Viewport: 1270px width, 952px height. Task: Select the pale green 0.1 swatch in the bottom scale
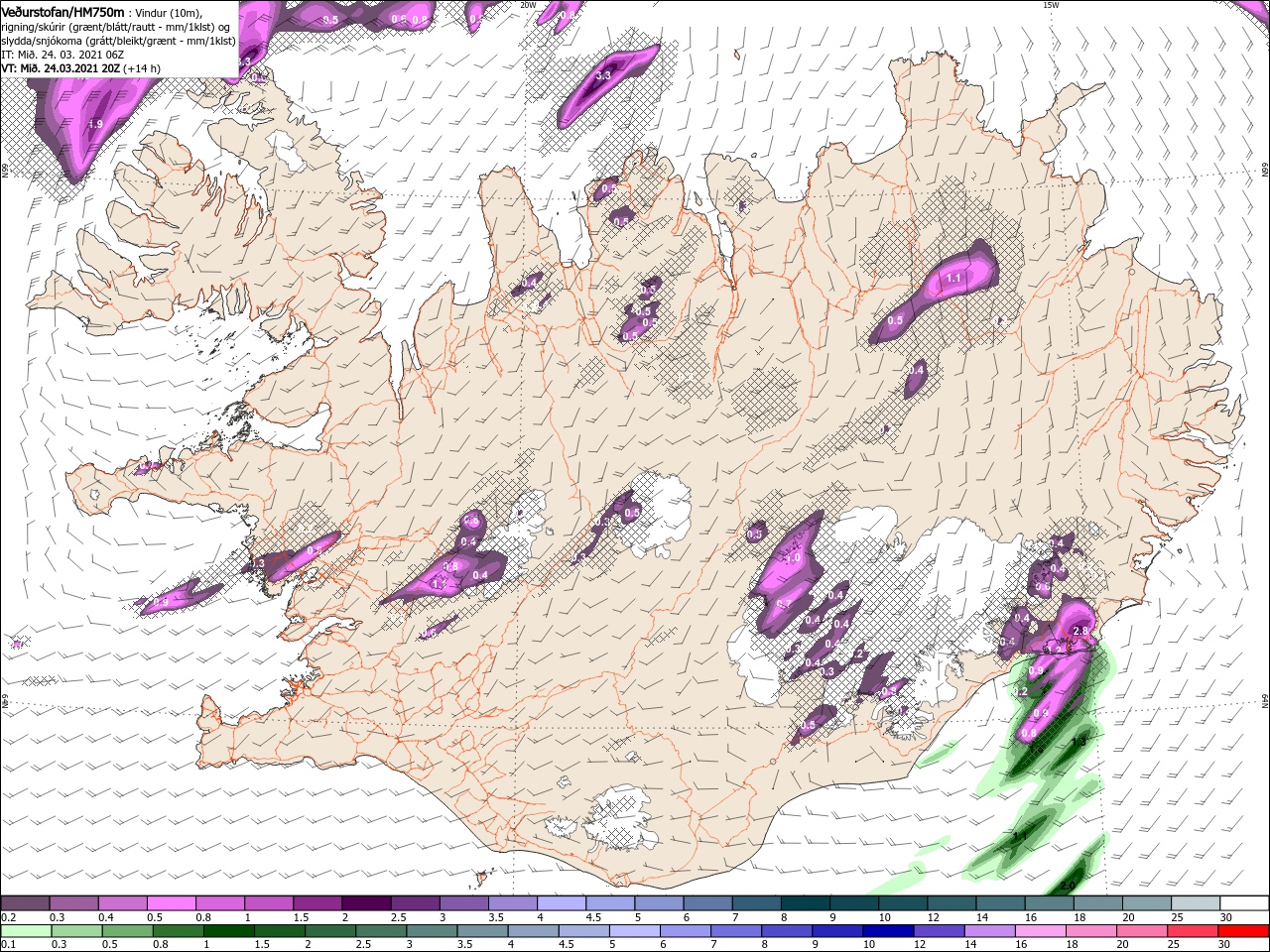click(25, 931)
